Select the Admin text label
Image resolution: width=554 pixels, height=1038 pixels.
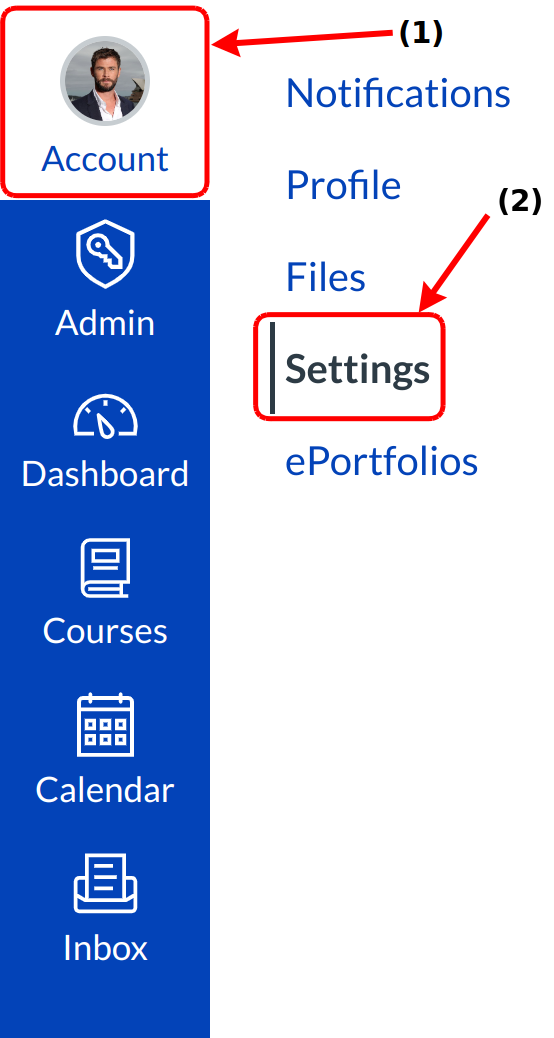105,323
